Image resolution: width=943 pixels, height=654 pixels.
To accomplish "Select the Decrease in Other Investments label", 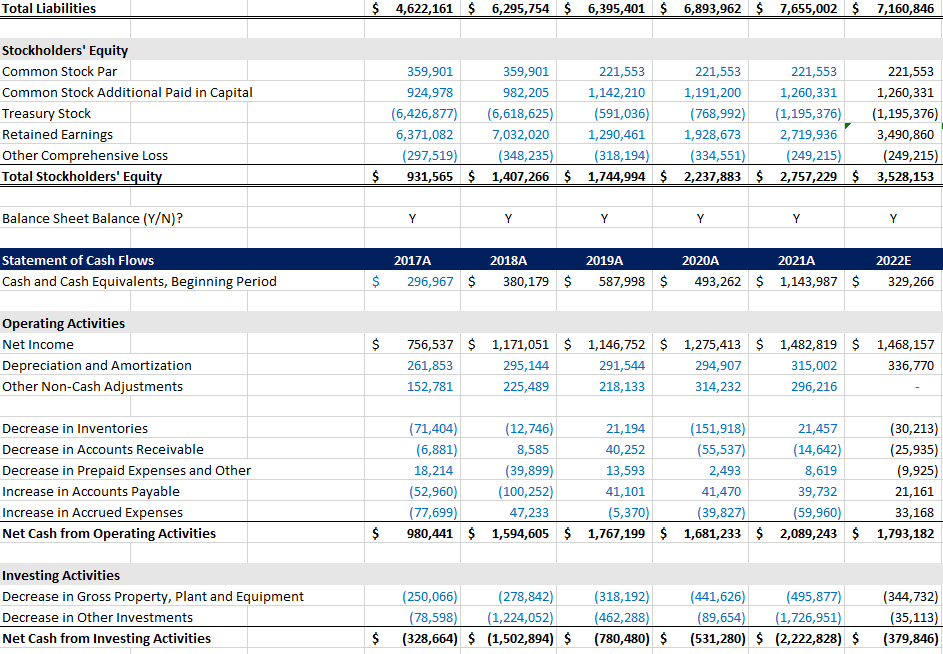I will [97, 618].
